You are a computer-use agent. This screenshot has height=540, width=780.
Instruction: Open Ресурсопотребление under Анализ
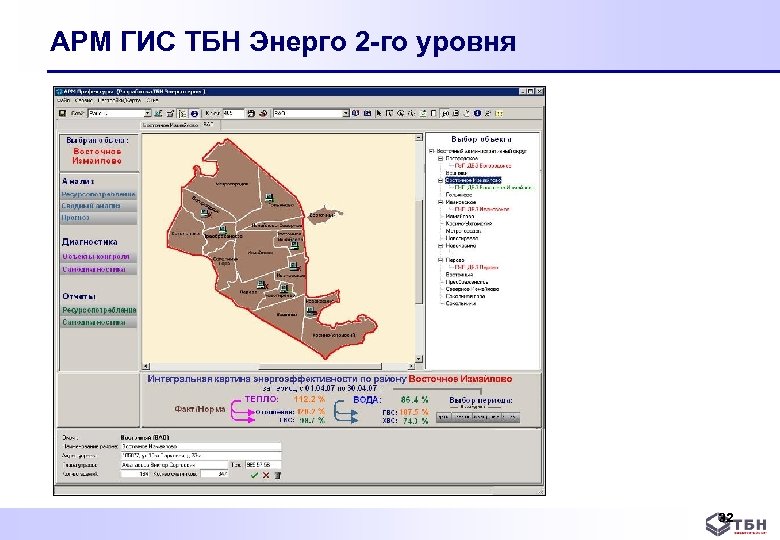pyautogui.click(x=98, y=194)
